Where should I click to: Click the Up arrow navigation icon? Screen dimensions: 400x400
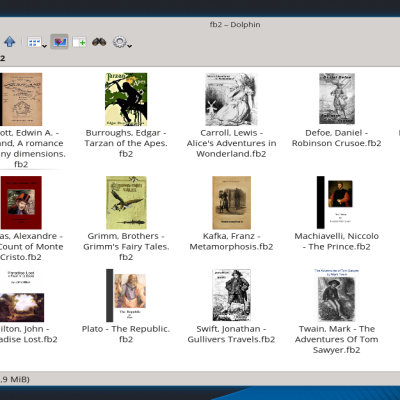pos(10,42)
